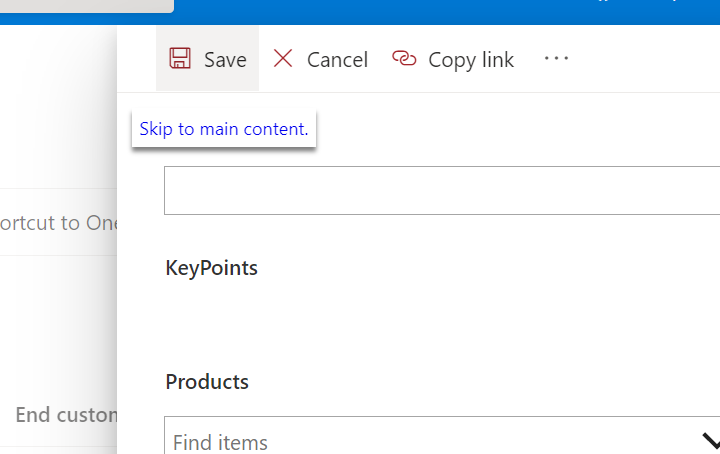
Task: Expand the Products dropdown chevron
Action: (711, 440)
